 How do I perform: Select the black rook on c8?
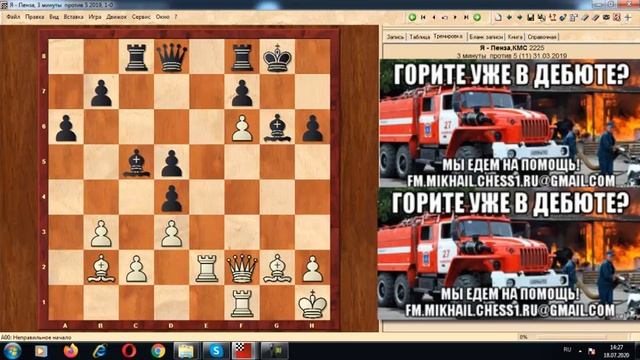(137, 57)
